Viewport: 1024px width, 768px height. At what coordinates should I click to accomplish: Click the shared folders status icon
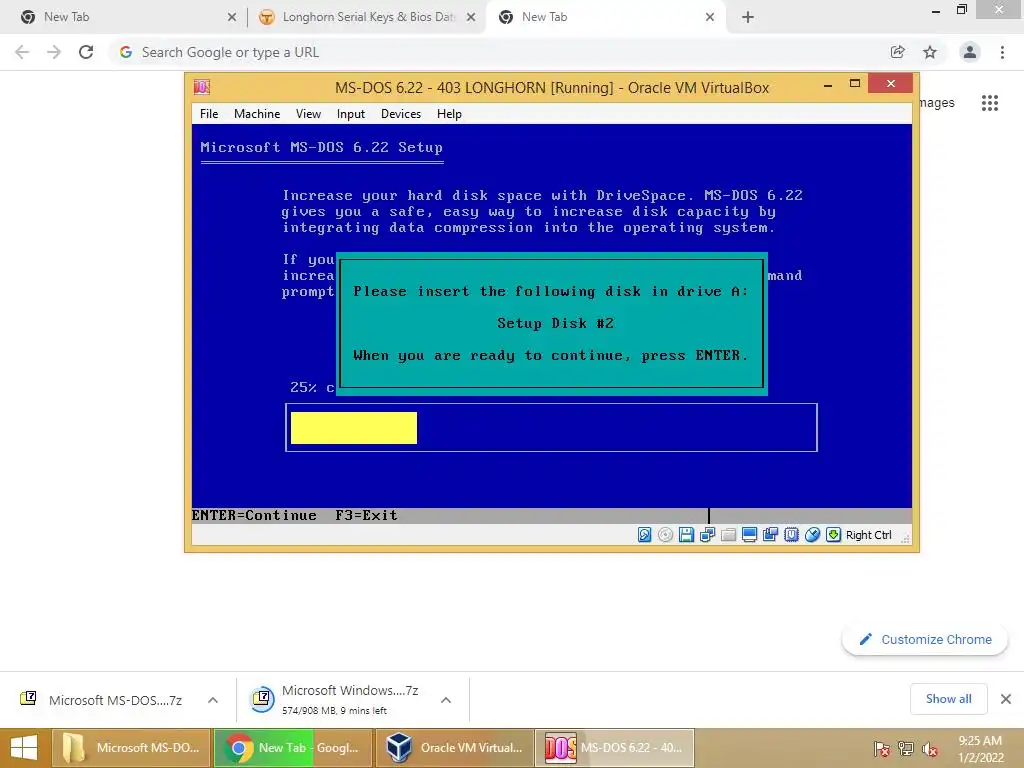(x=728, y=535)
